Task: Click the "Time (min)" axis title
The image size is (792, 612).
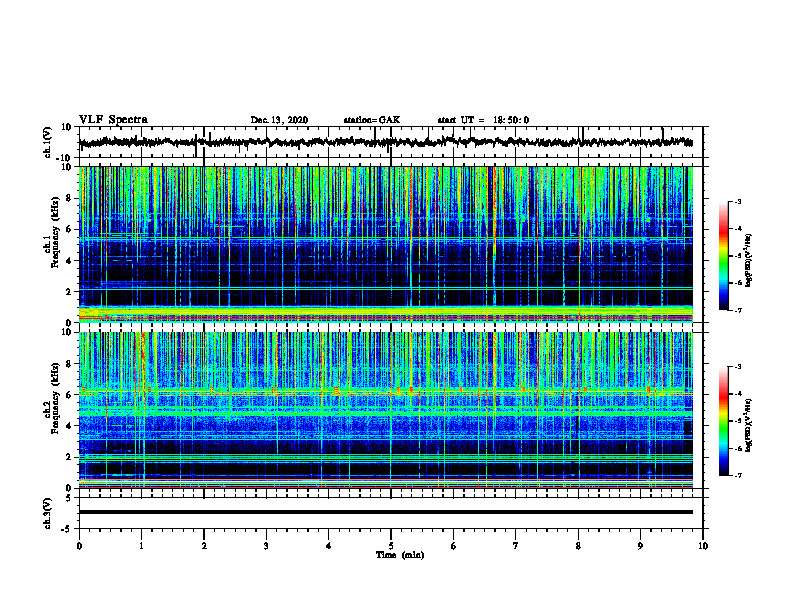Action: (400, 555)
